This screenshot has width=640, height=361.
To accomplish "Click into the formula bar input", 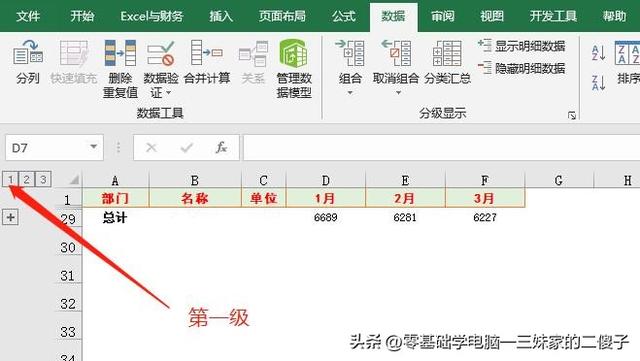I will tap(441, 147).
